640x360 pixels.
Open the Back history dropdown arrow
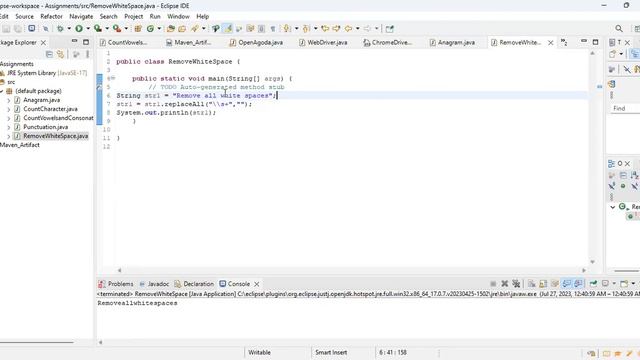click(357, 29)
